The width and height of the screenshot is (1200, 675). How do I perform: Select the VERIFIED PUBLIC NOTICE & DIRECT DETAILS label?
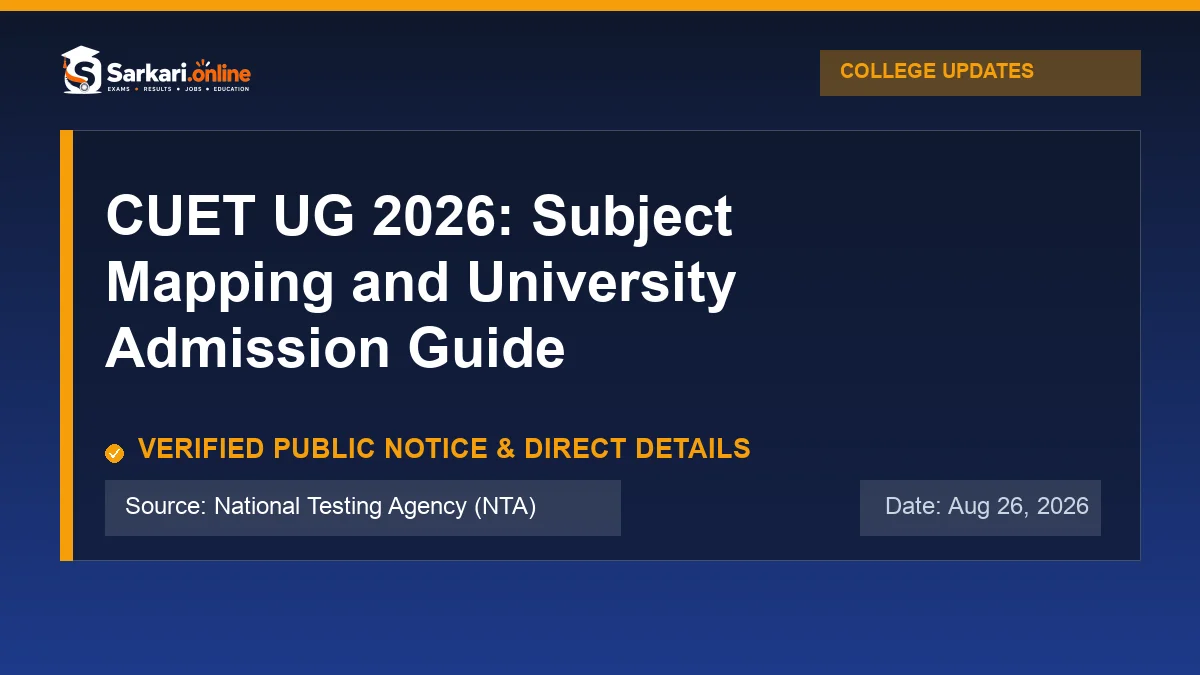[x=444, y=448]
